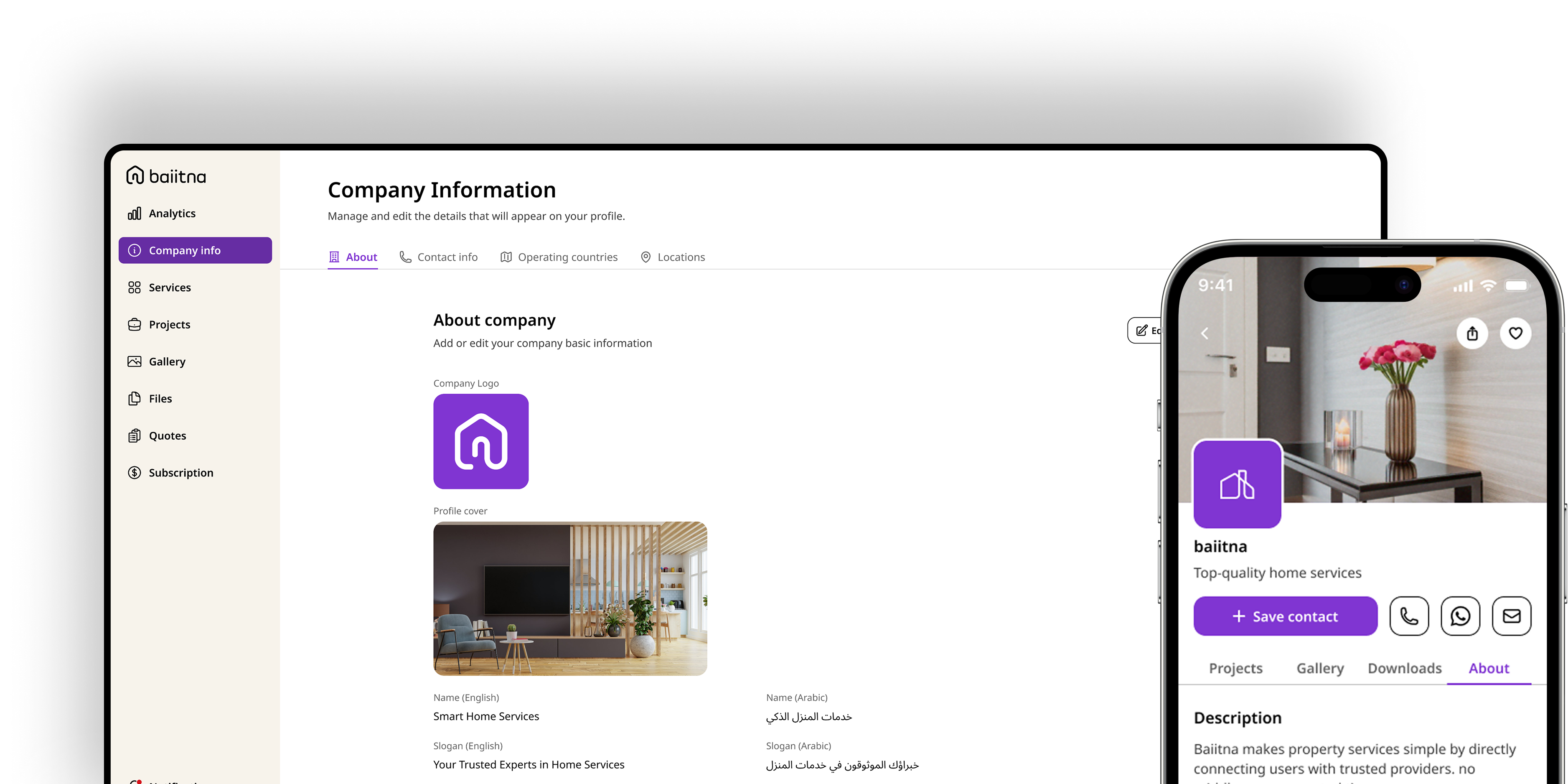Open the Gallery tab on the phone
The height and width of the screenshot is (784, 1568).
[1320, 668]
